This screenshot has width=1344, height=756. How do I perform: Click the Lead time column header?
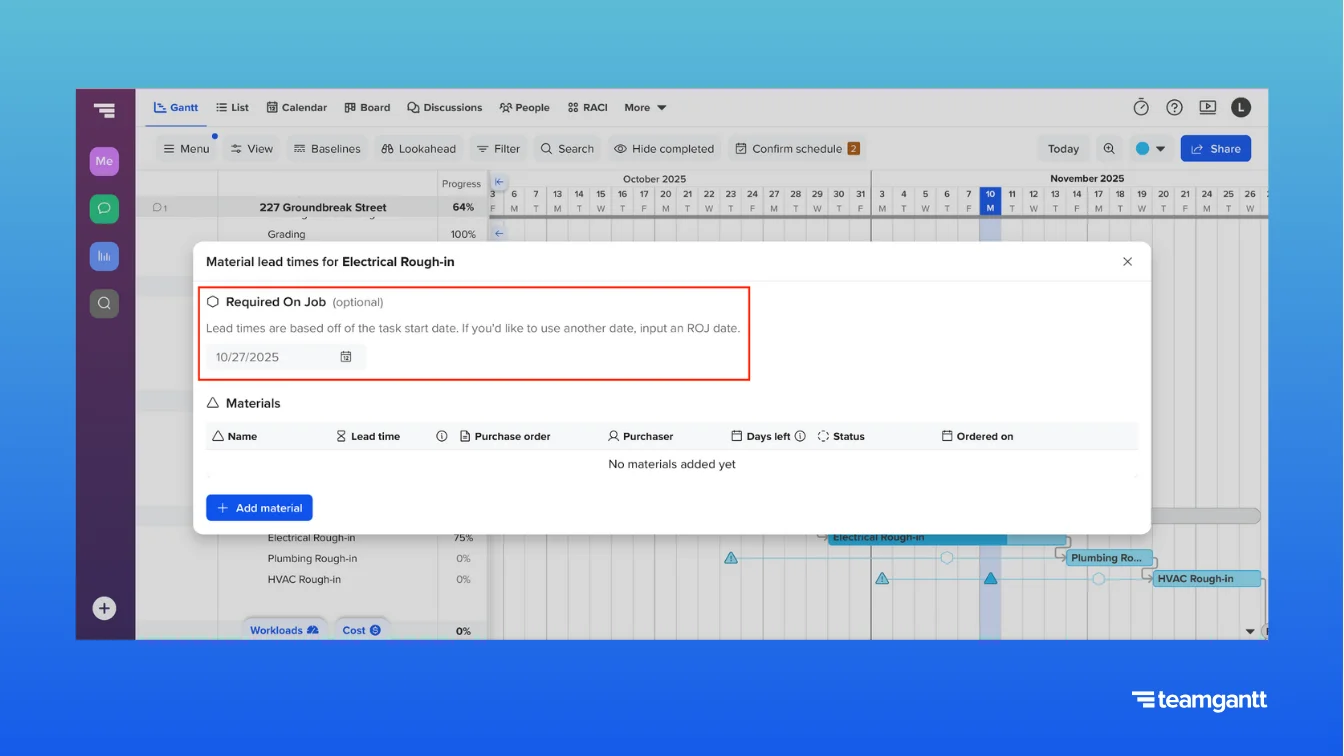coord(367,436)
